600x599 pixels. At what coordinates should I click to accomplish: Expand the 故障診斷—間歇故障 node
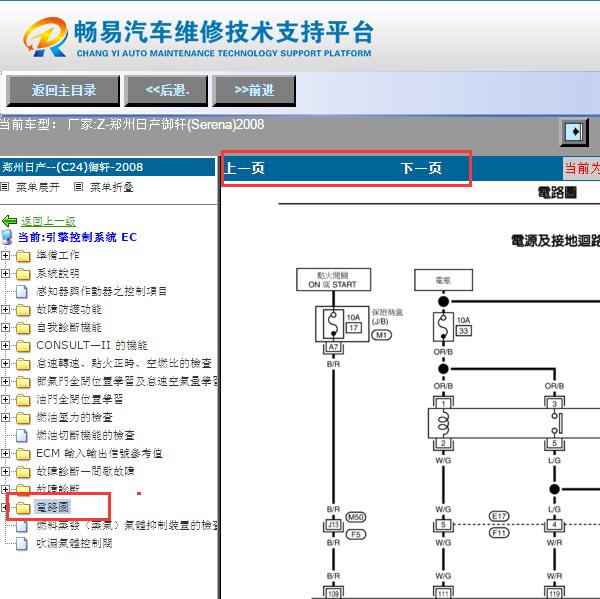(x=5, y=471)
